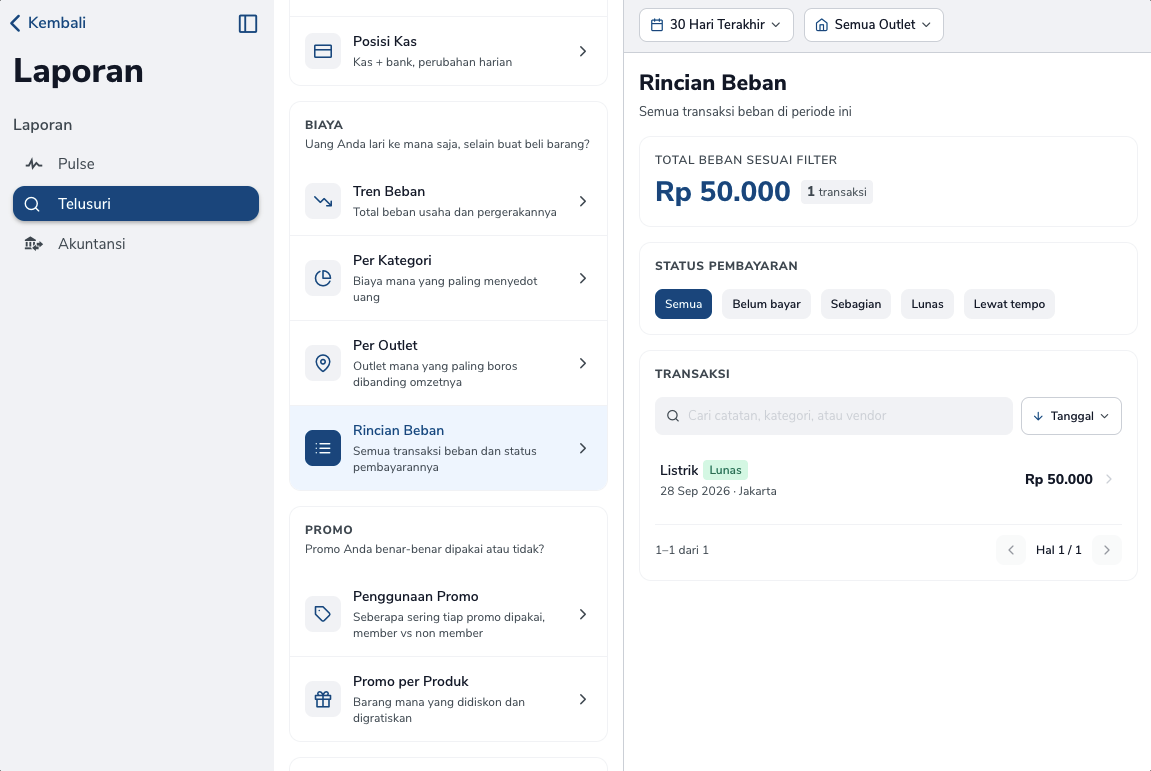Click the calendar icon in date filter
The width and height of the screenshot is (1151, 771).
click(x=657, y=25)
